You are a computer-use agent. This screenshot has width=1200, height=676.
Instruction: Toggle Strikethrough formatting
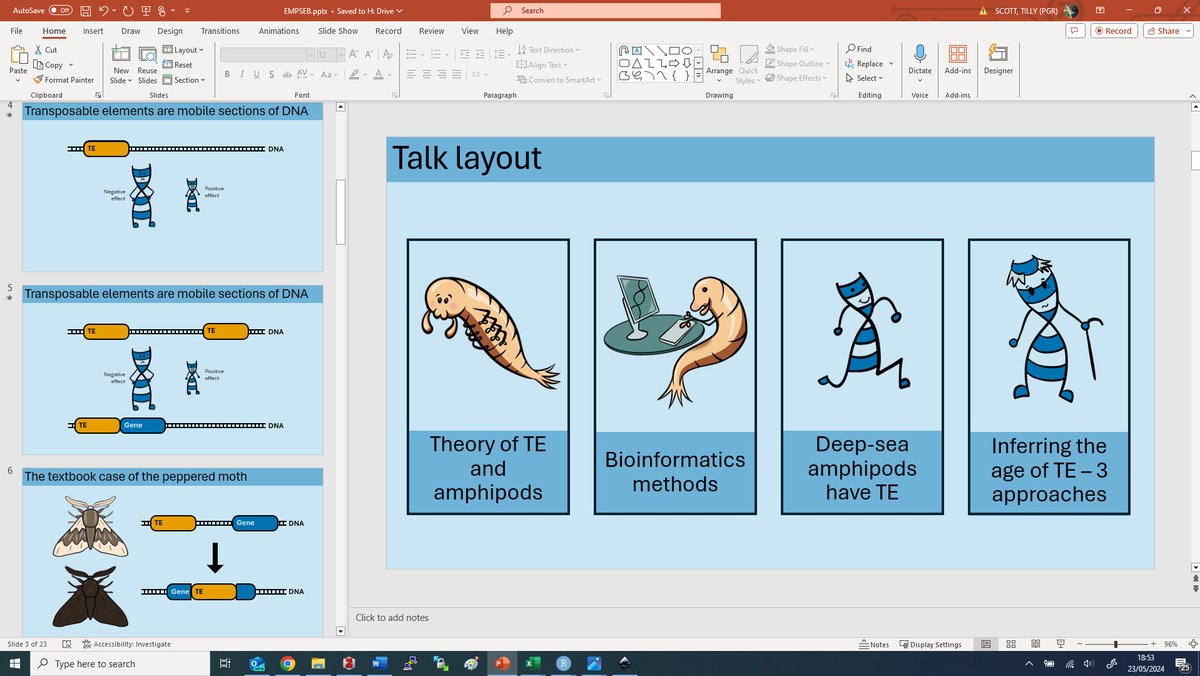pyautogui.click(x=287, y=75)
